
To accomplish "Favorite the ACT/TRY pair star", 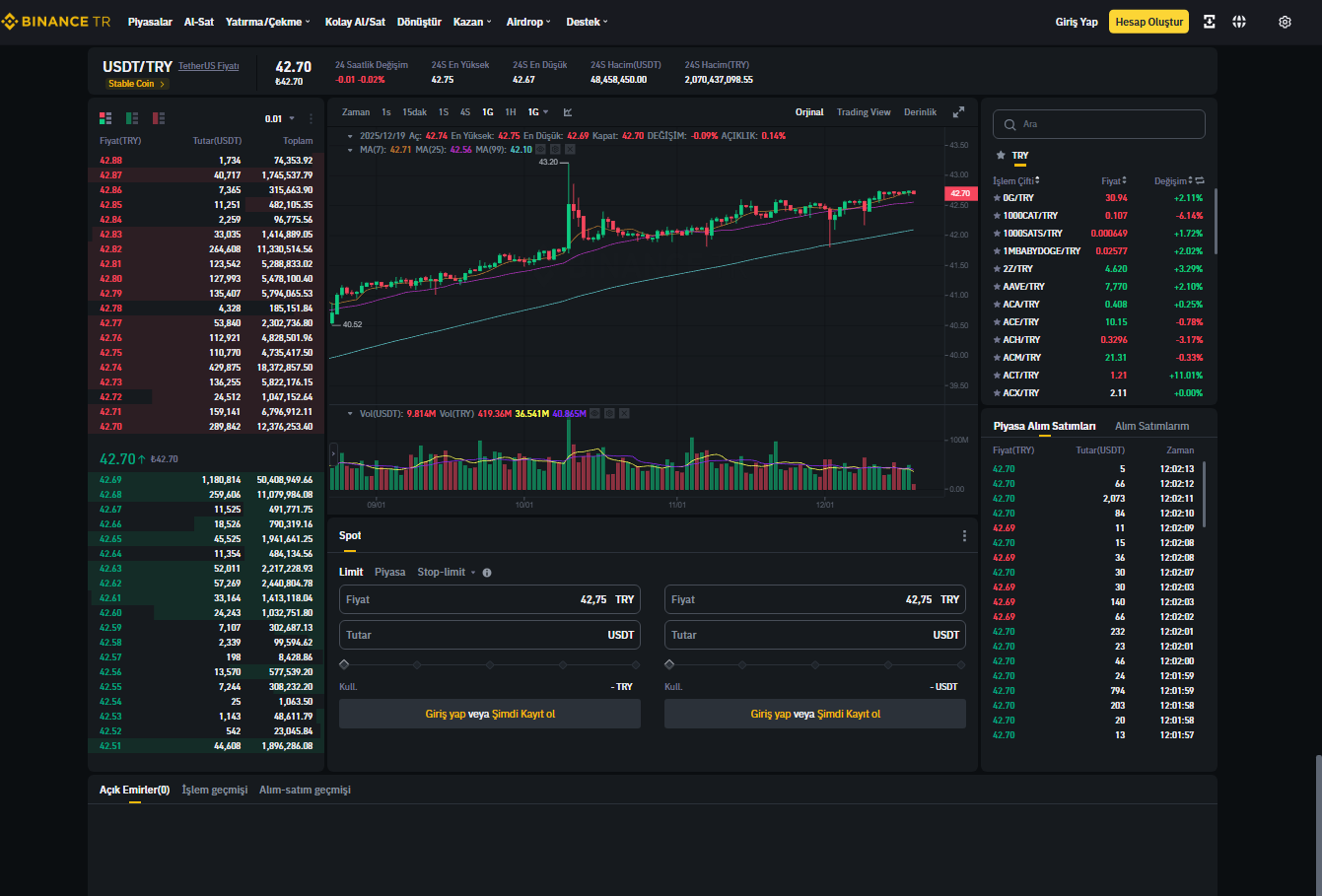I will 997,376.
